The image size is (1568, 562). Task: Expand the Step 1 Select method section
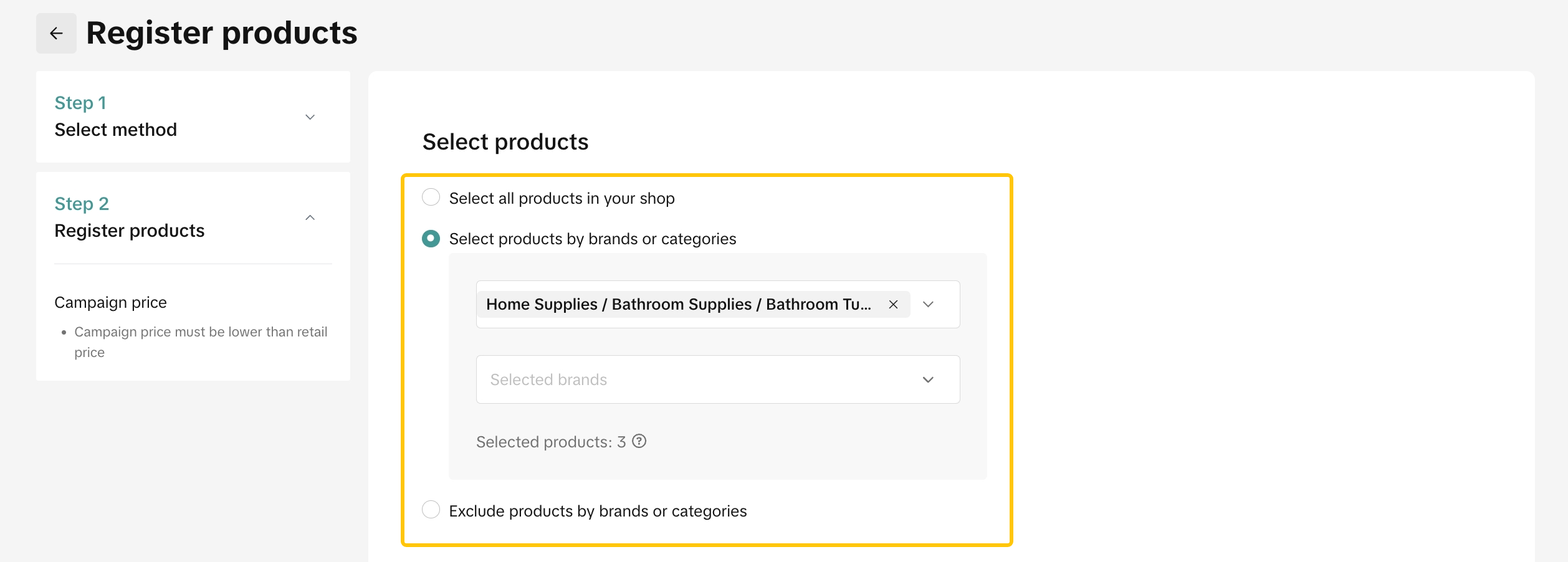pos(310,117)
